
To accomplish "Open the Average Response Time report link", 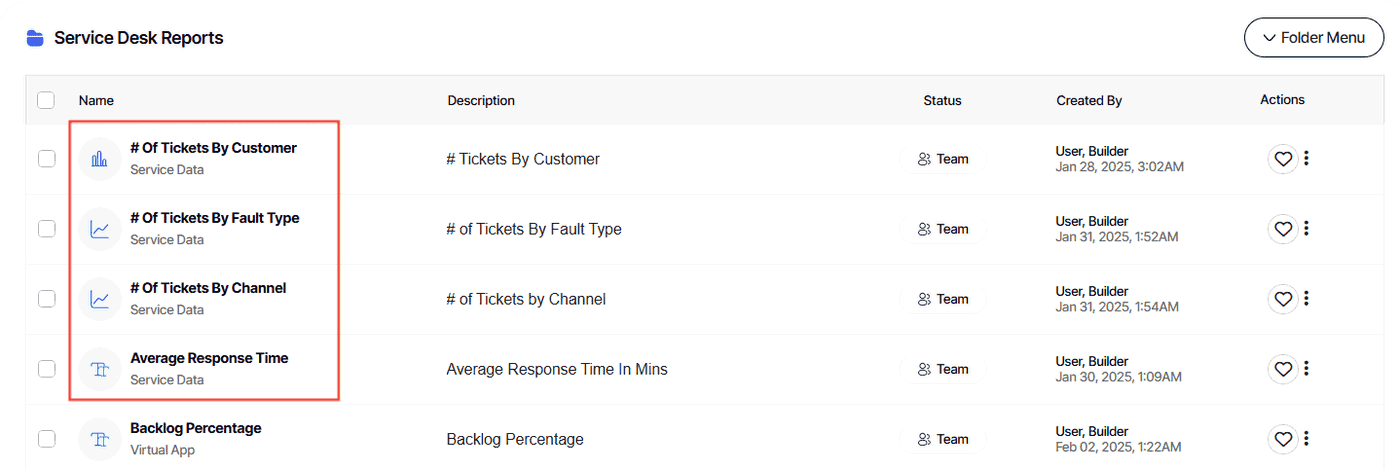I will 209,358.
